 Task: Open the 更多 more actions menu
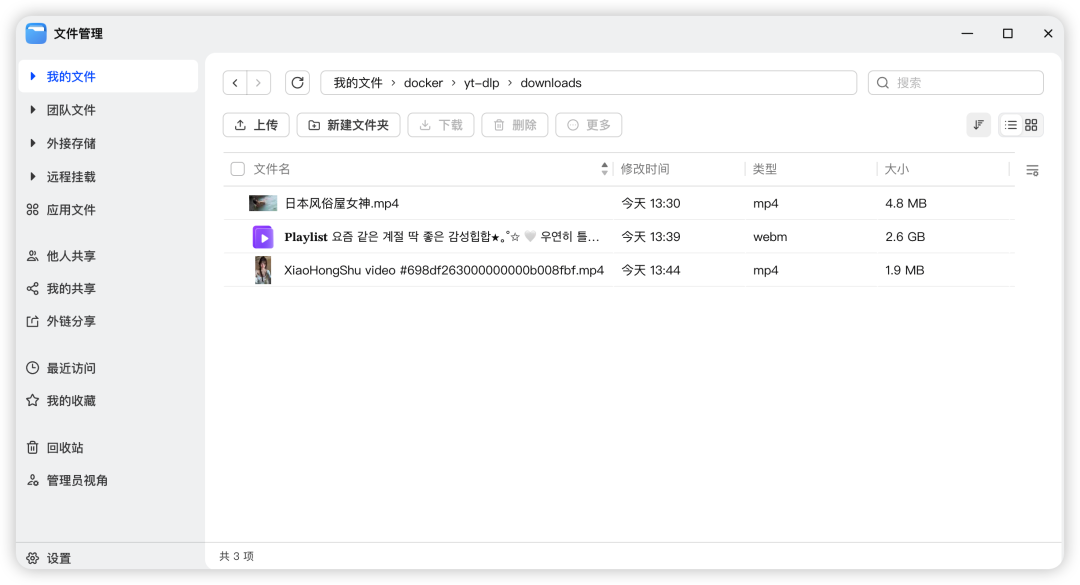(x=588, y=124)
